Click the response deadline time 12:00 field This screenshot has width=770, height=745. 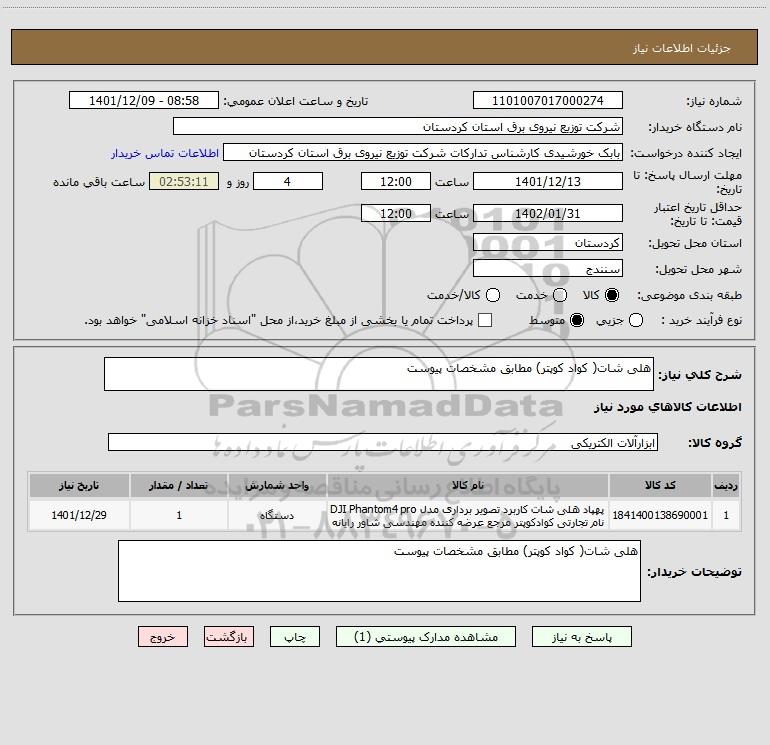[396, 181]
